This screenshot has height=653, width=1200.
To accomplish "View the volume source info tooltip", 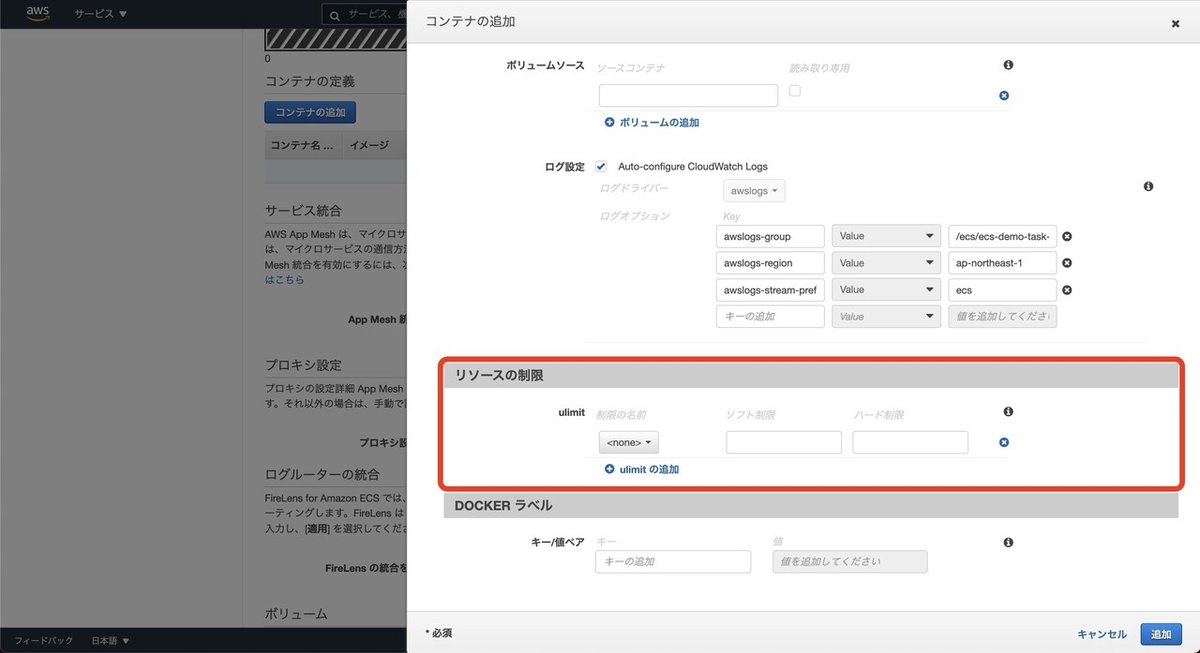I will (x=1008, y=64).
